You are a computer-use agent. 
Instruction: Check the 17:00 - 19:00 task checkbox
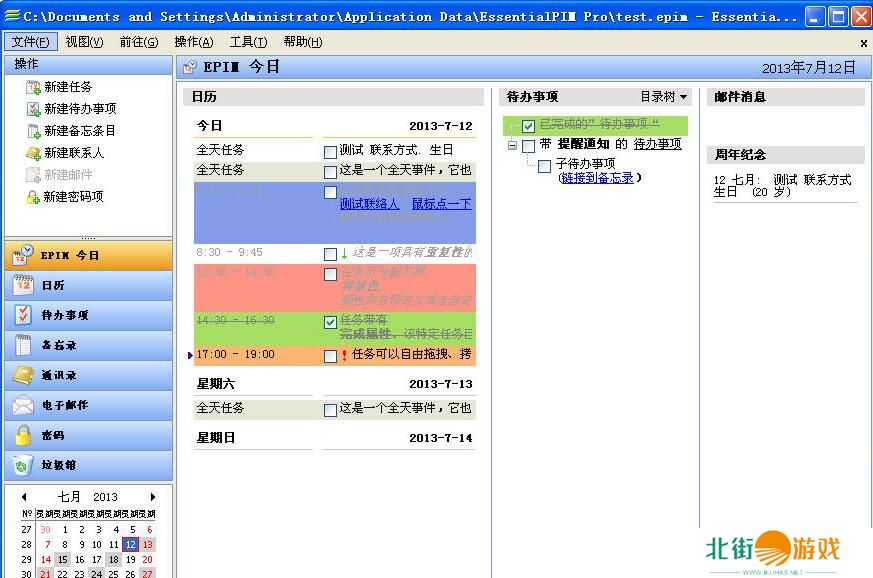click(331, 355)
